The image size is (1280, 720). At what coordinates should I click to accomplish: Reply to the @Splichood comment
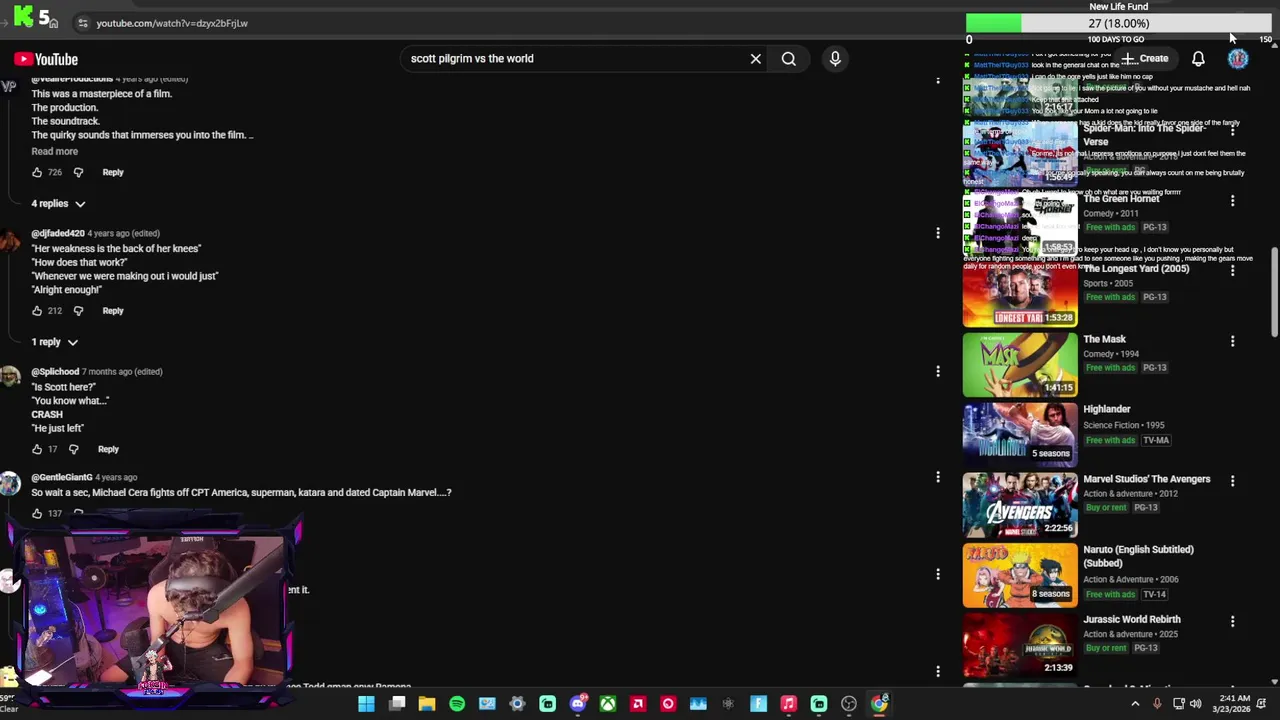click(x=108, y=449)
